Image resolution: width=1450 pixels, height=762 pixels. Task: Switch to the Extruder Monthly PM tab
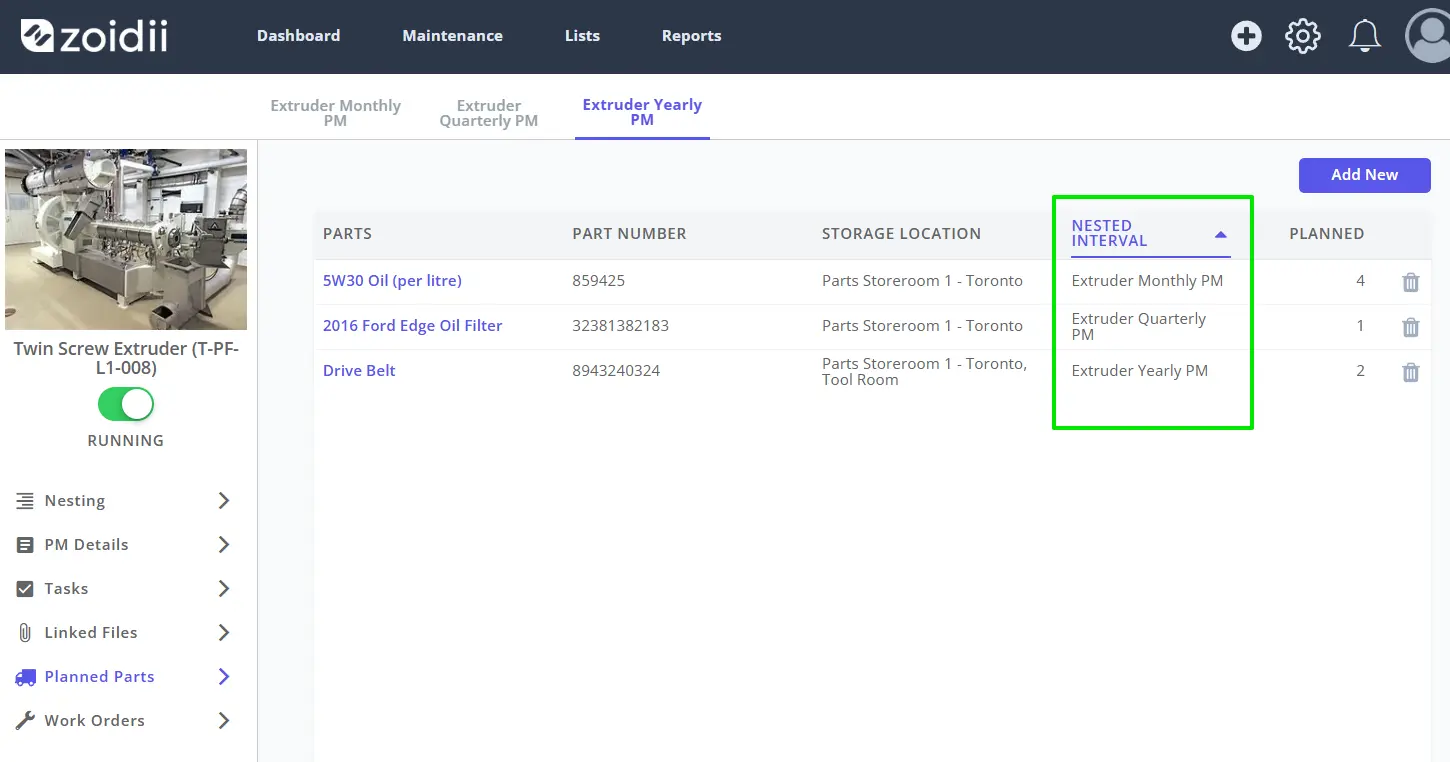click(336, 113)
